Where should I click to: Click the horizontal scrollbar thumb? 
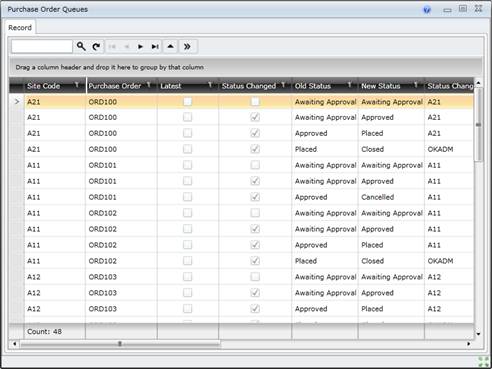pyautogui.click(x=120, y=344)
